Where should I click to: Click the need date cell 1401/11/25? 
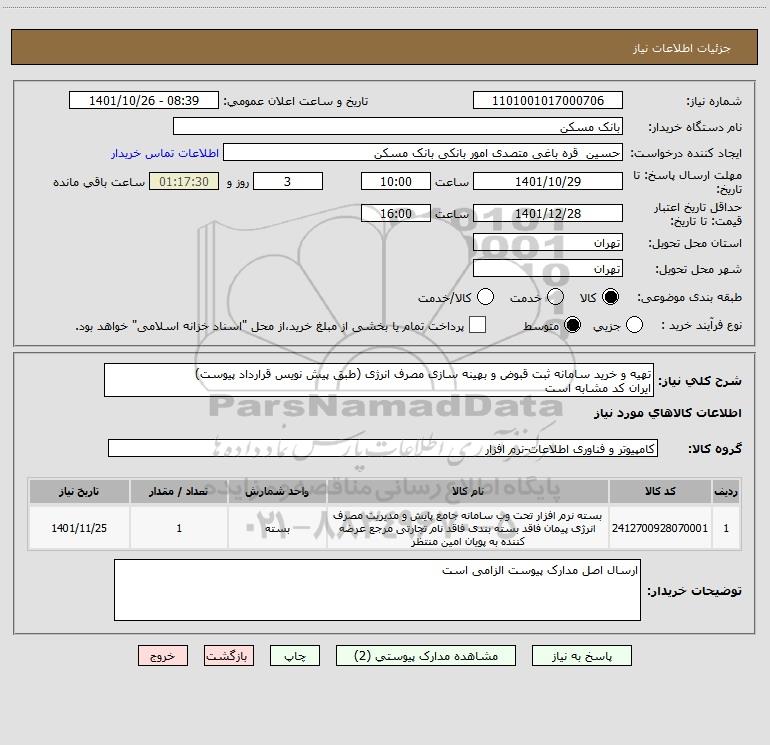pos(79,528)
